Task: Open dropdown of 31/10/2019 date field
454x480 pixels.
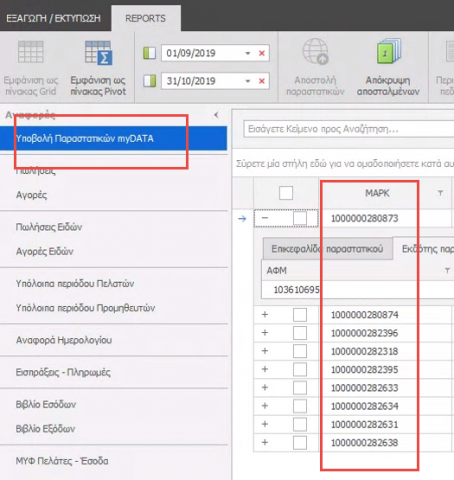Action: click(x=248, y=81)
